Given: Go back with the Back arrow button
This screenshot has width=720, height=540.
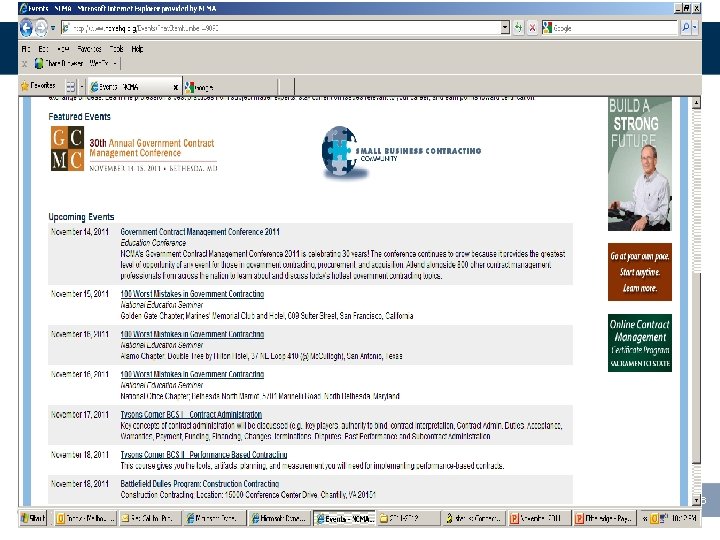Looking at the screenshot, I should pyautogui.click(x=26, y=28).
